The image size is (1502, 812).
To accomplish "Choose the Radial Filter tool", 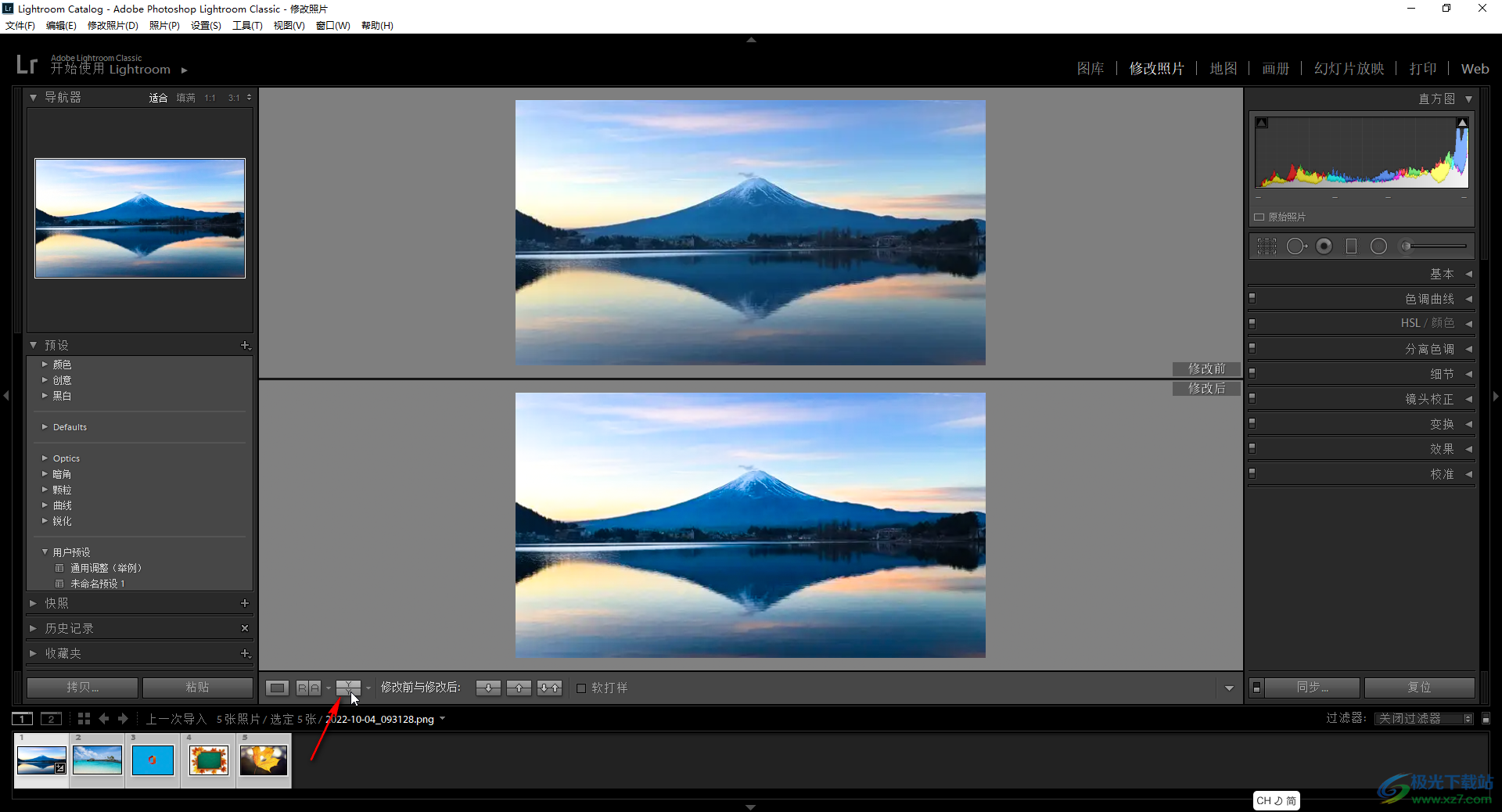I will pyautogui.click(x=1378, y=246).
